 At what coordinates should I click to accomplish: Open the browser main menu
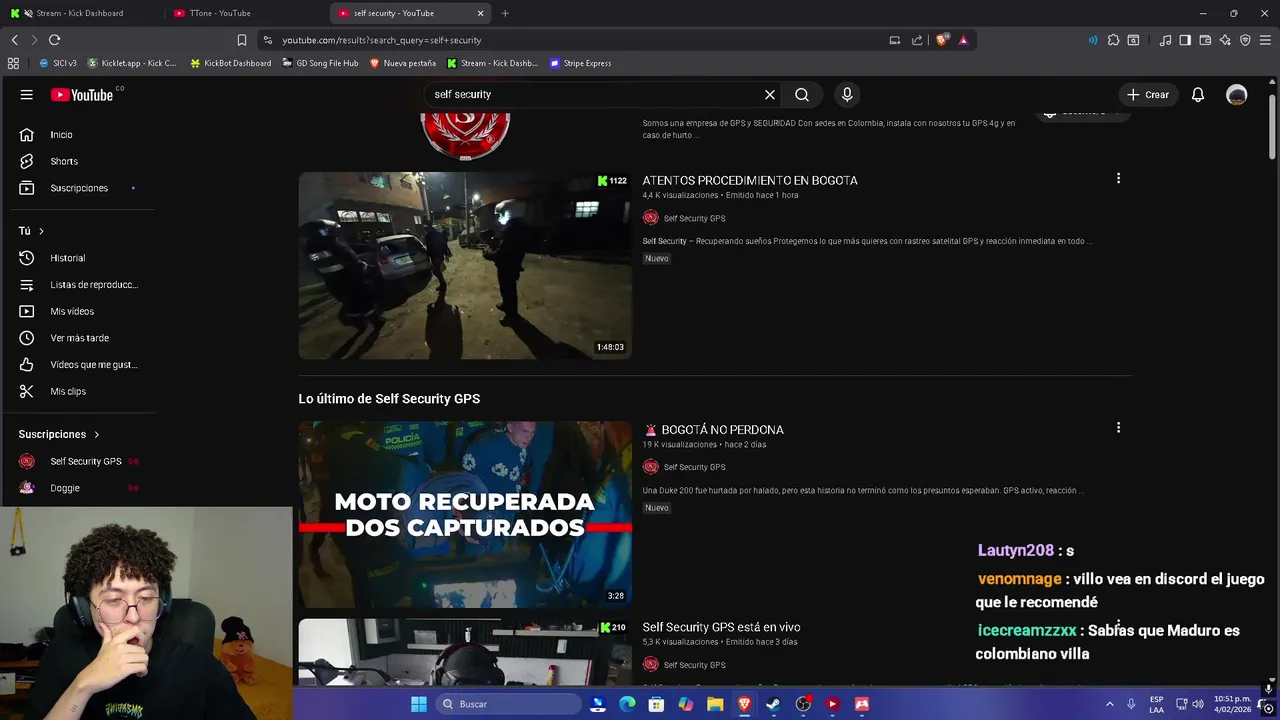1265,40
